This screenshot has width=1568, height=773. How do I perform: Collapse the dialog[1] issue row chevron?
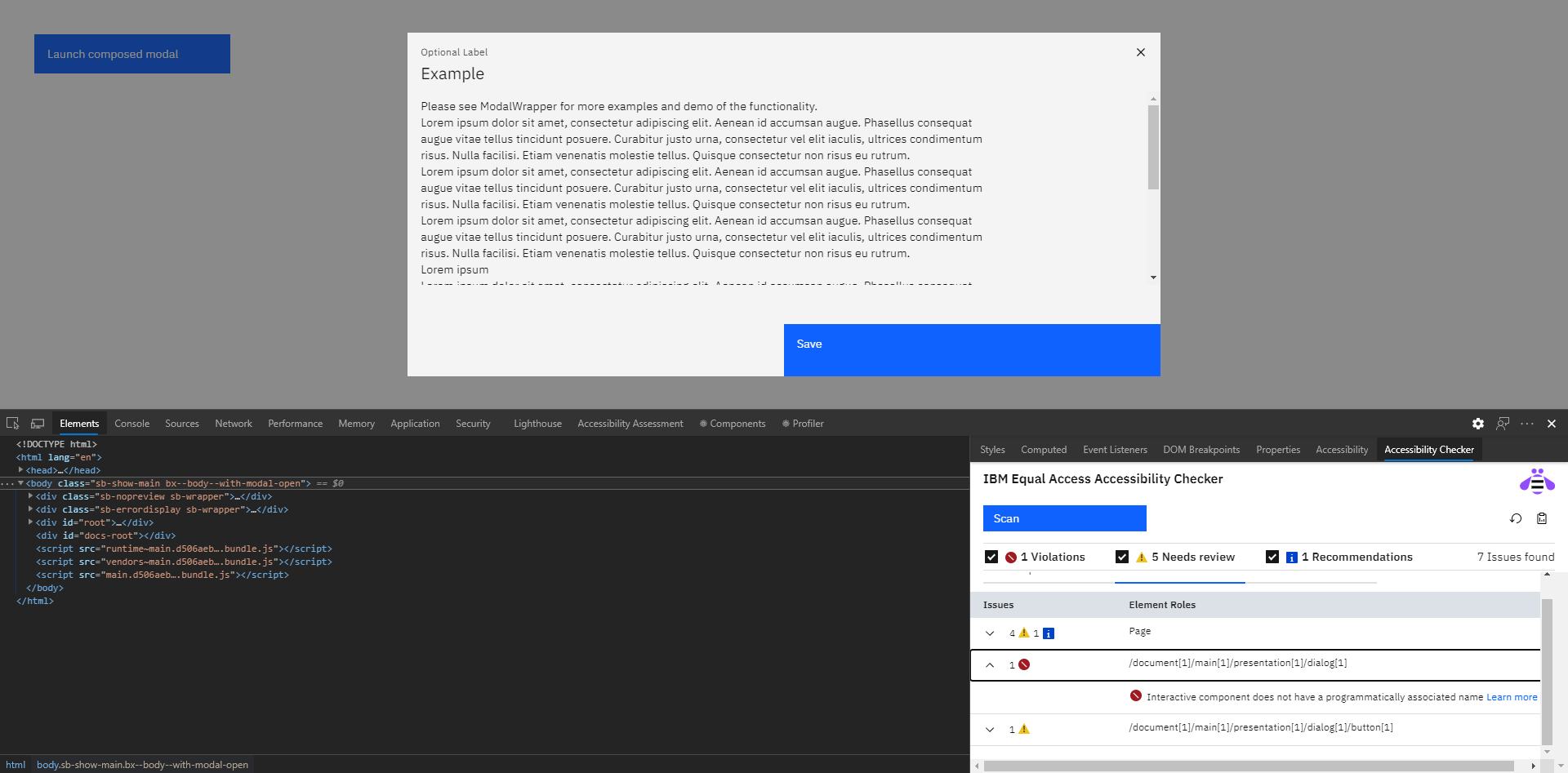(x=990, y=665)
